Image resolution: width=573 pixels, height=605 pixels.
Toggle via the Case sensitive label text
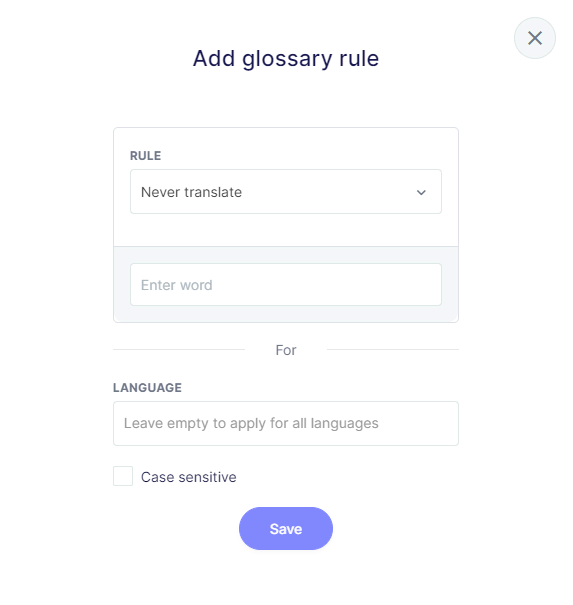click(188, 477)
